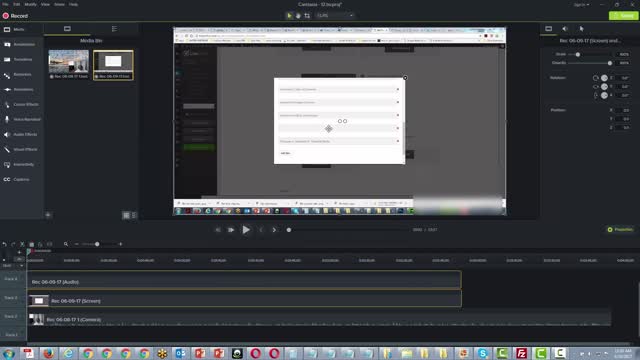Select the screen recording thumbnail in Media Bin
Image resolution: width=640 pixels, height=360 pixels.
tap(113, 64)
